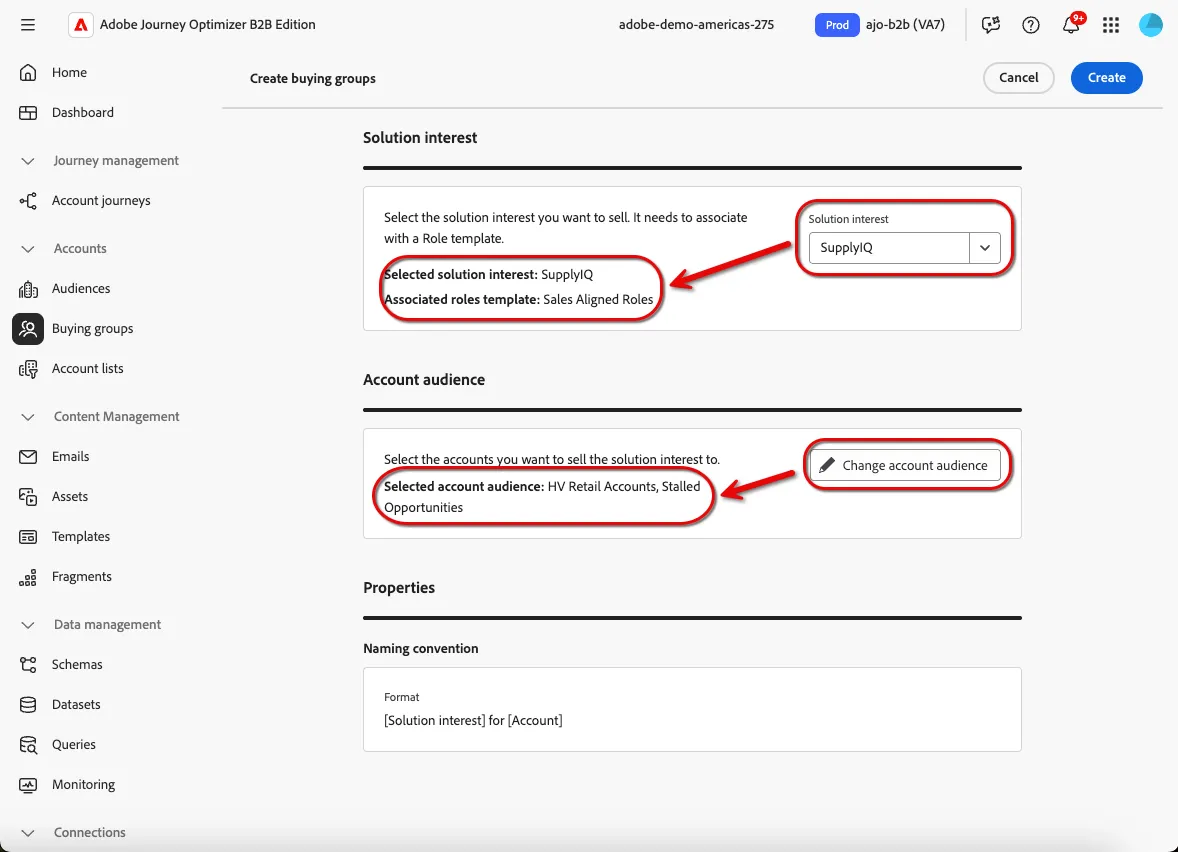
Task: Click the blue Create button
Action: [1107, 78]
